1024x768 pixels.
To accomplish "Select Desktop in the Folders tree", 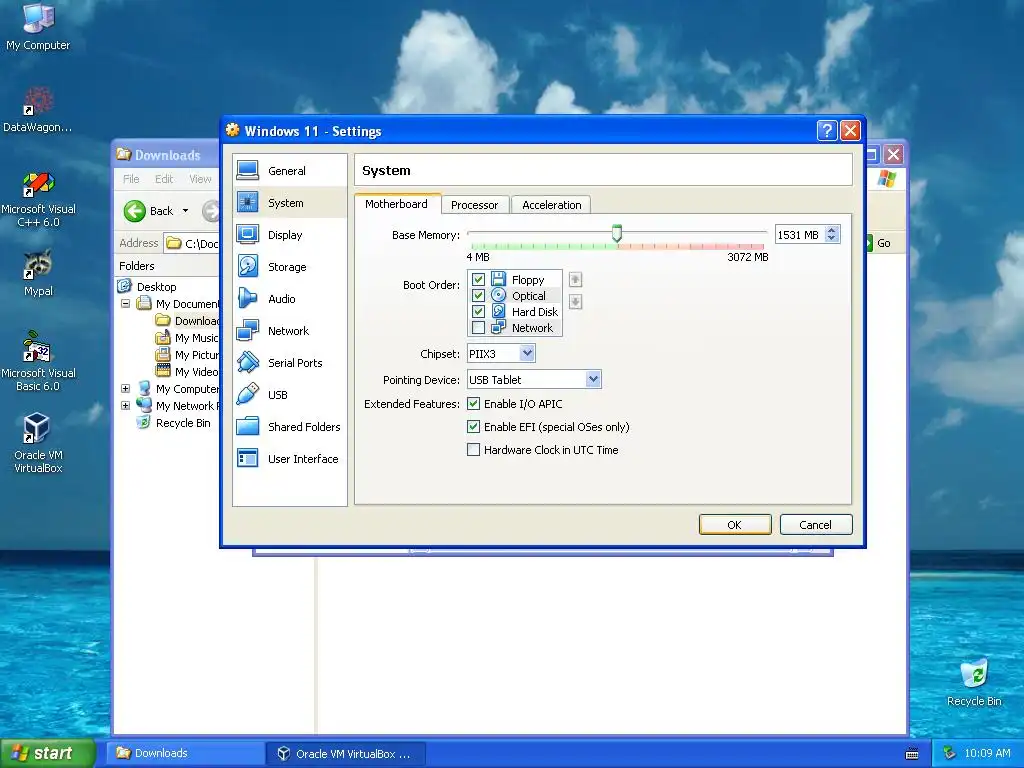I will click(x=157, y=287).
